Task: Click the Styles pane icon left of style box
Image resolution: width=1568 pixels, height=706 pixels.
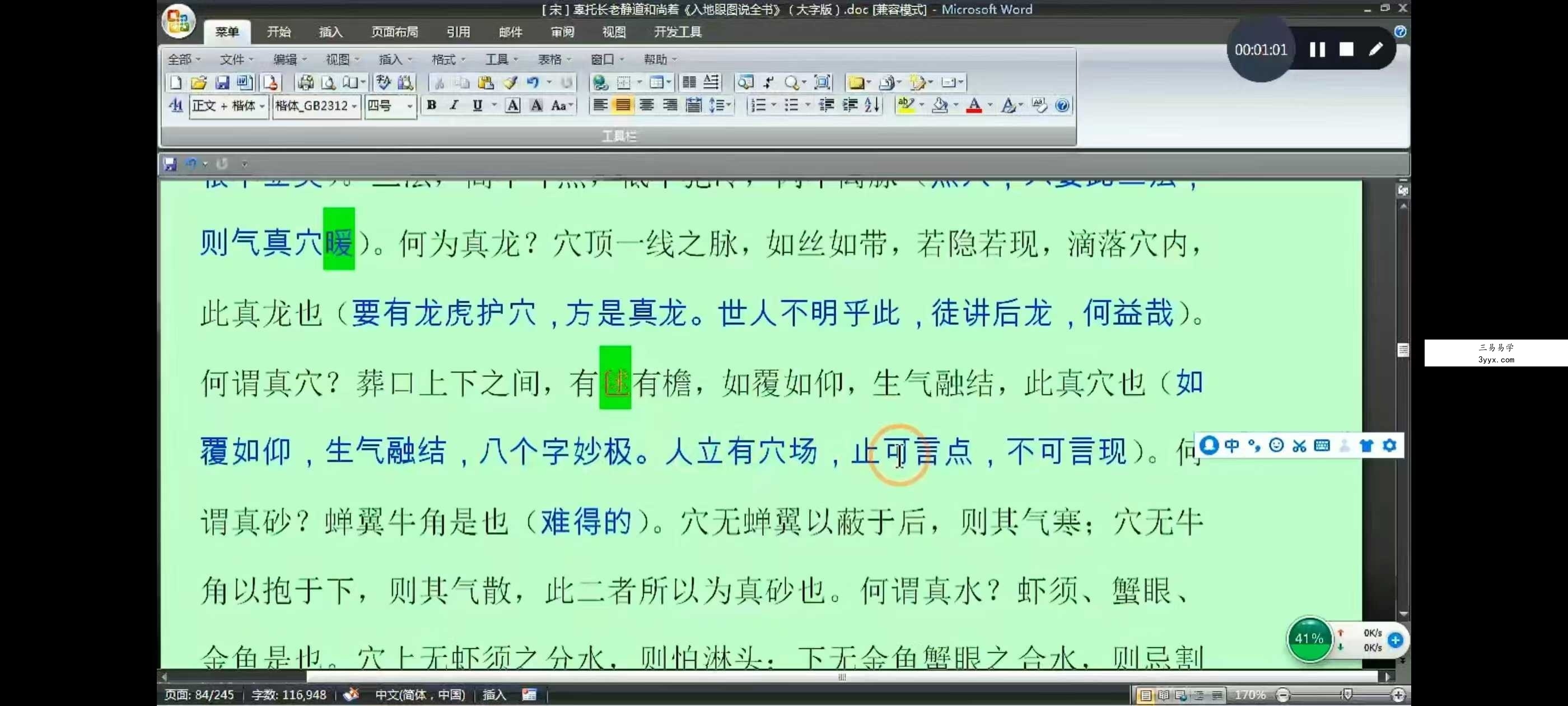Action: pyautogui.click(x=176, y=105)
